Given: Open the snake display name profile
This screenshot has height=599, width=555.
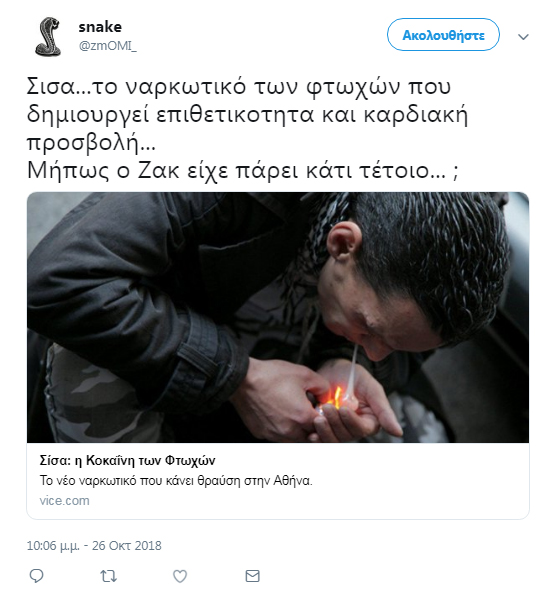Looking at the screenshot, I should [100, 27].
